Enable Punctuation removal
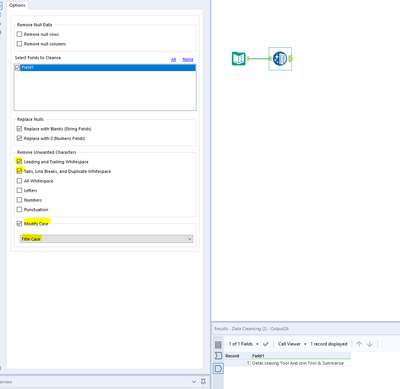This screenshot has height=389, width=400. [19, 209]
